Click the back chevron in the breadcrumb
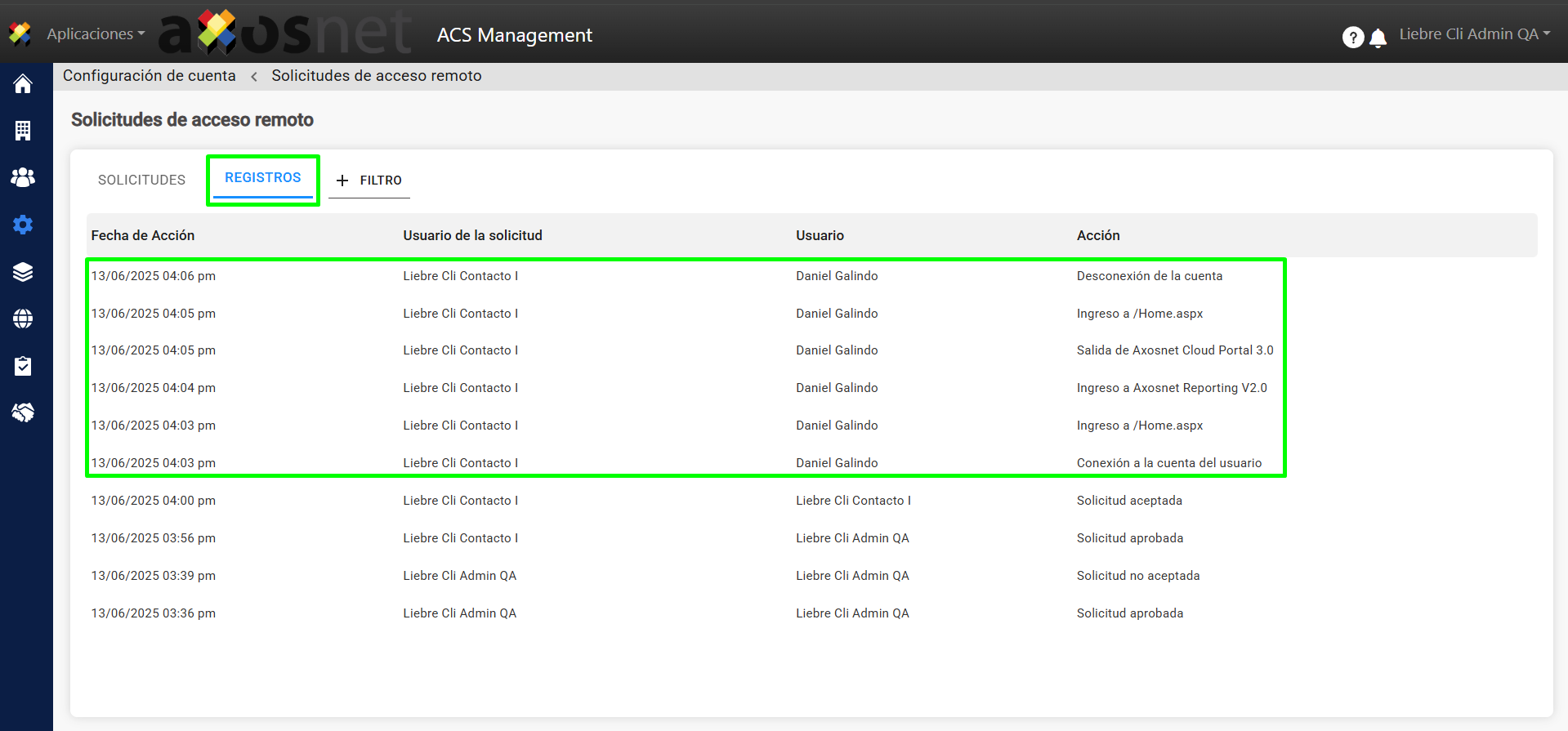The image size is (1568, 731). tap(254, 77)
